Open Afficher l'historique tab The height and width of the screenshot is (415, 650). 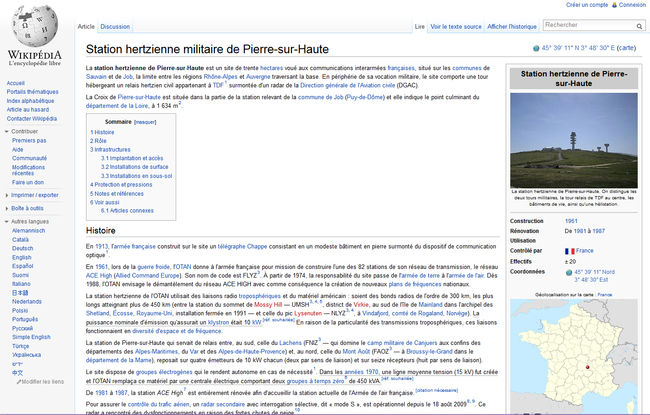512,27
